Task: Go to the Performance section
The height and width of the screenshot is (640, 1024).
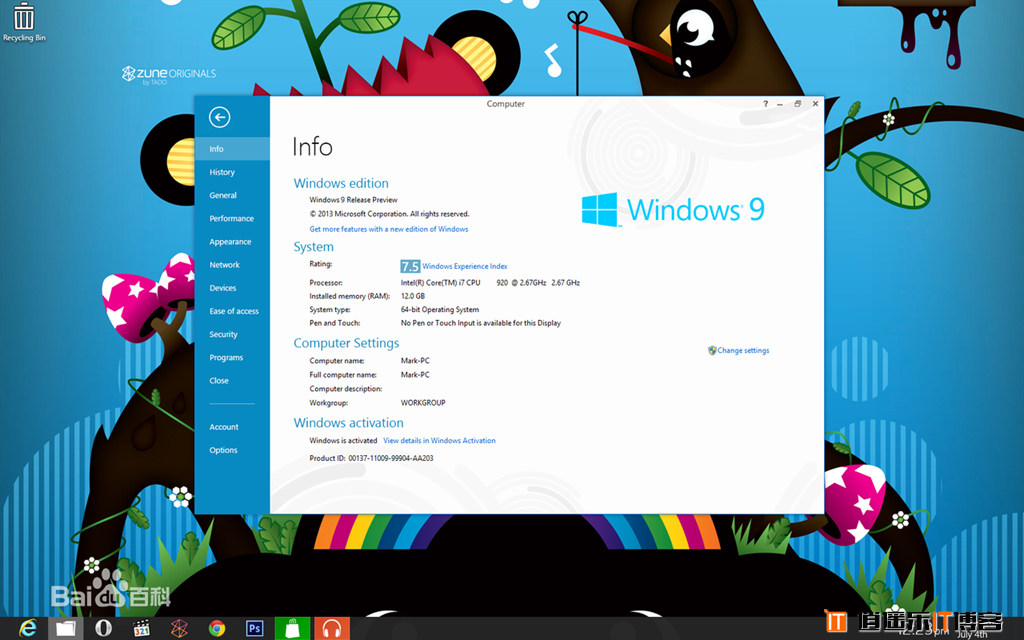Action: coord(232,218)
